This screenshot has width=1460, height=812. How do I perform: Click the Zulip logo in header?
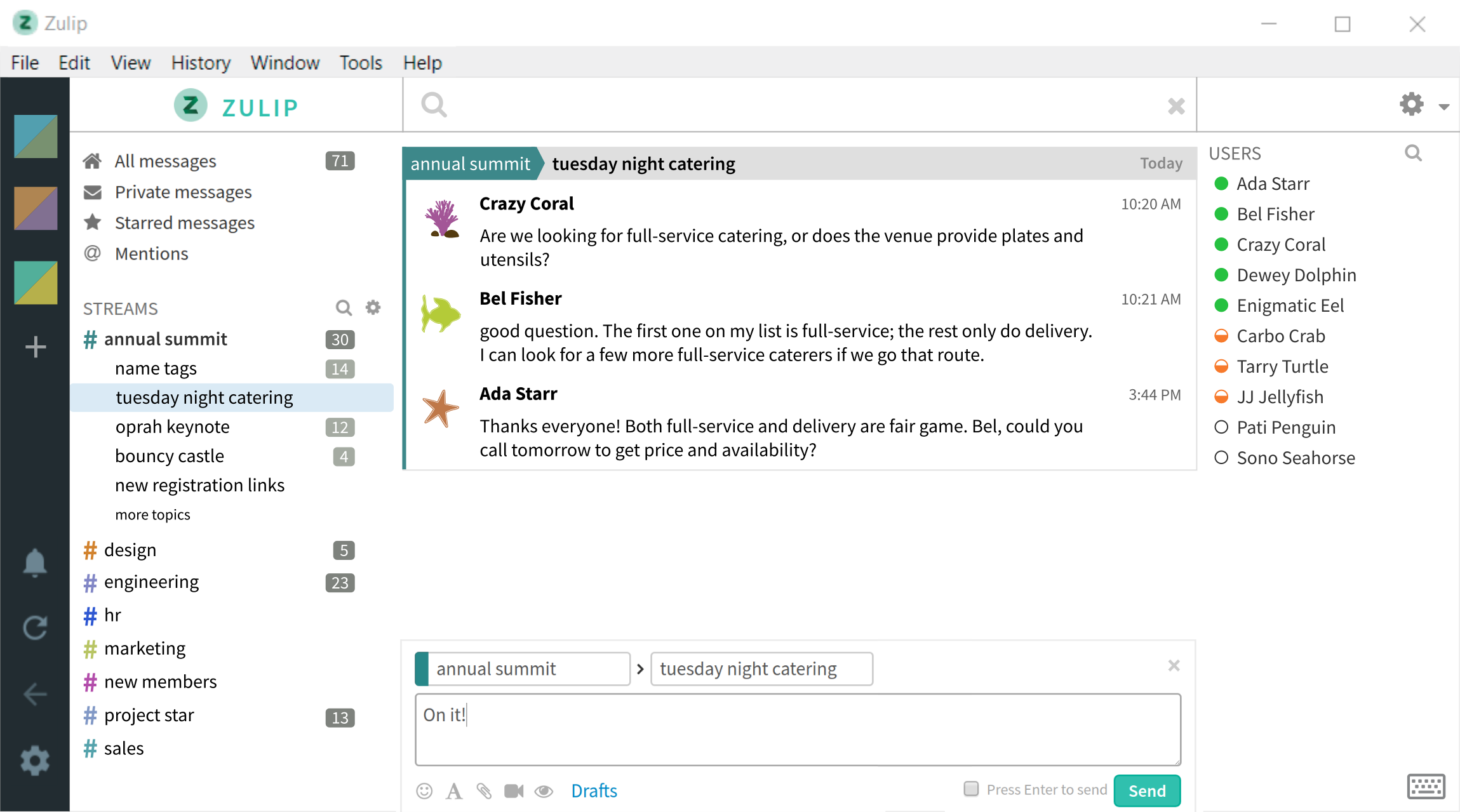(x=236, y=106)
